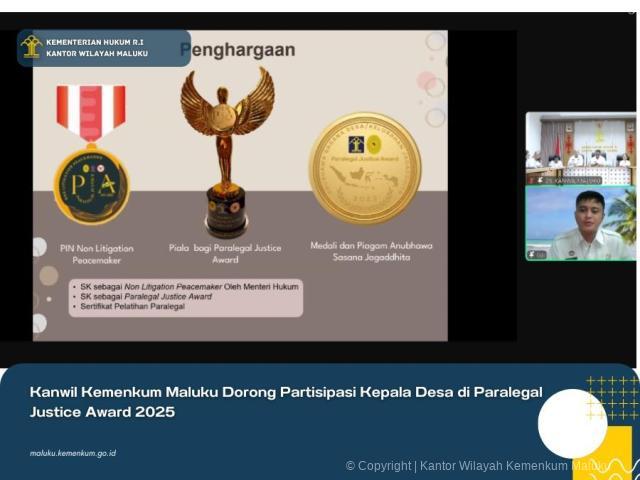
Task: Click bullet 'SK sebagai Paralegal Justice Award'
Action: 146,296
